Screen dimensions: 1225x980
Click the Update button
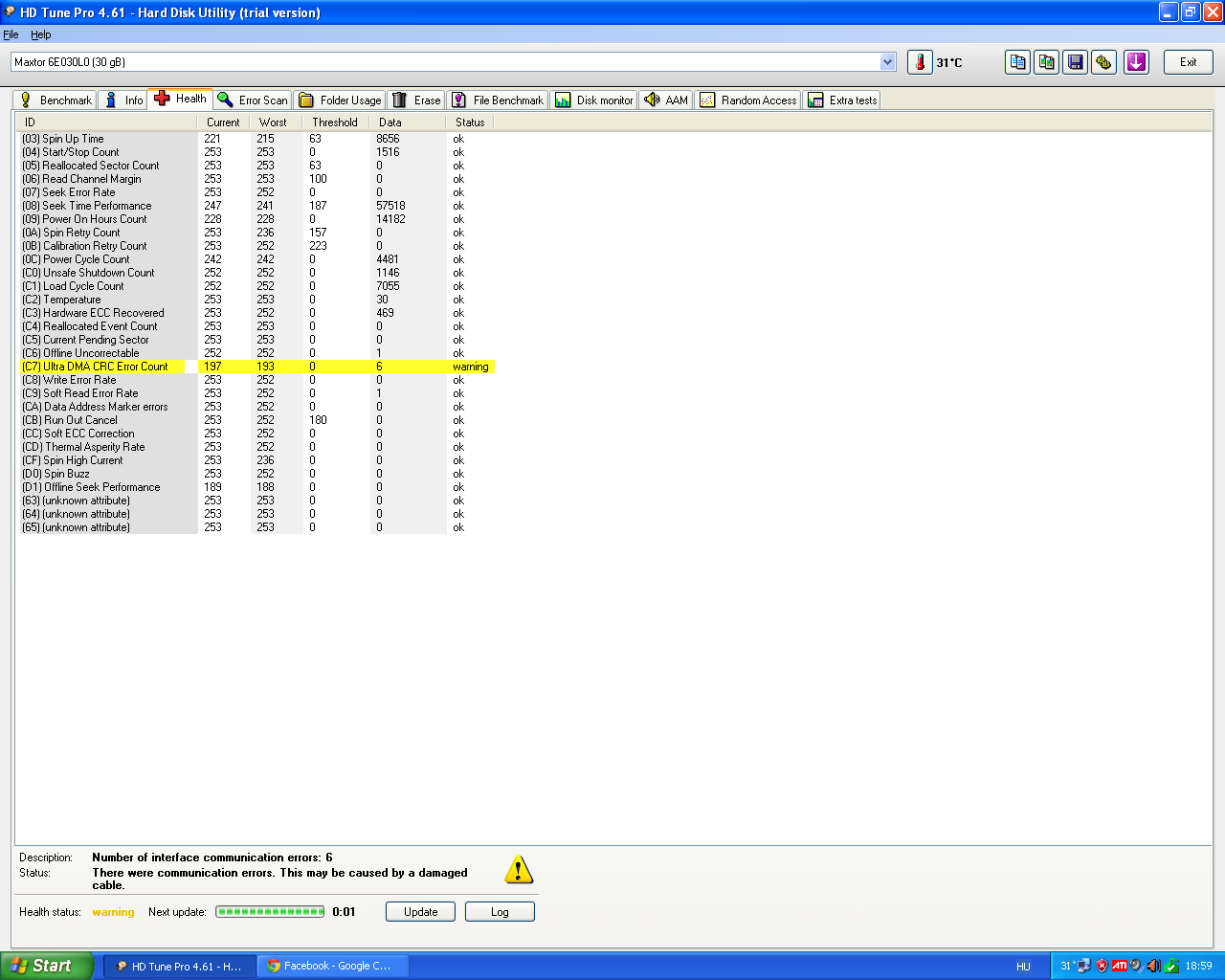coord(420,912)
